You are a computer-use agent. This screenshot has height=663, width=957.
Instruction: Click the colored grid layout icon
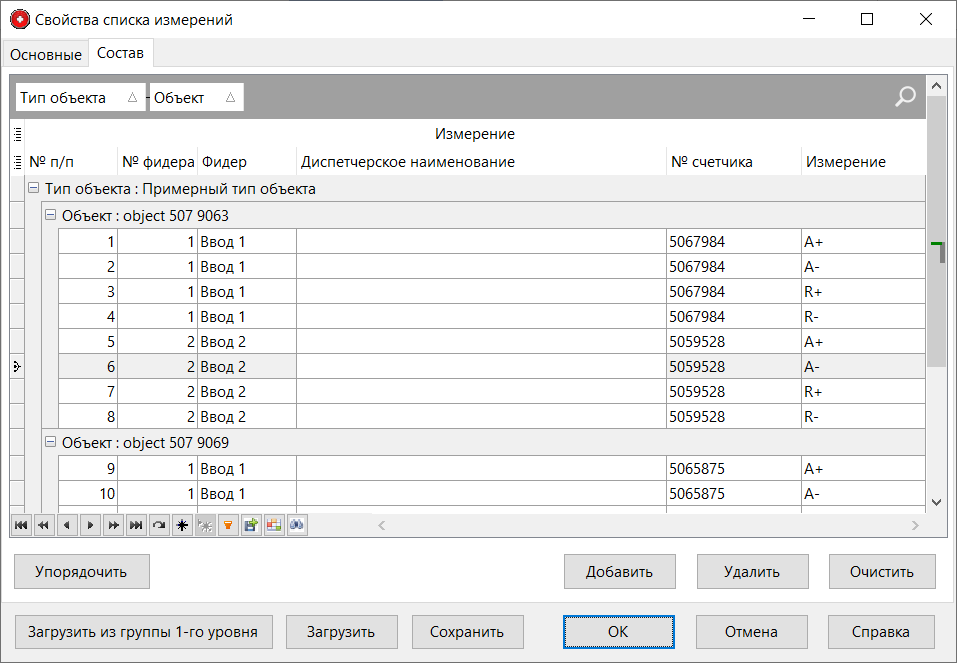274,525
